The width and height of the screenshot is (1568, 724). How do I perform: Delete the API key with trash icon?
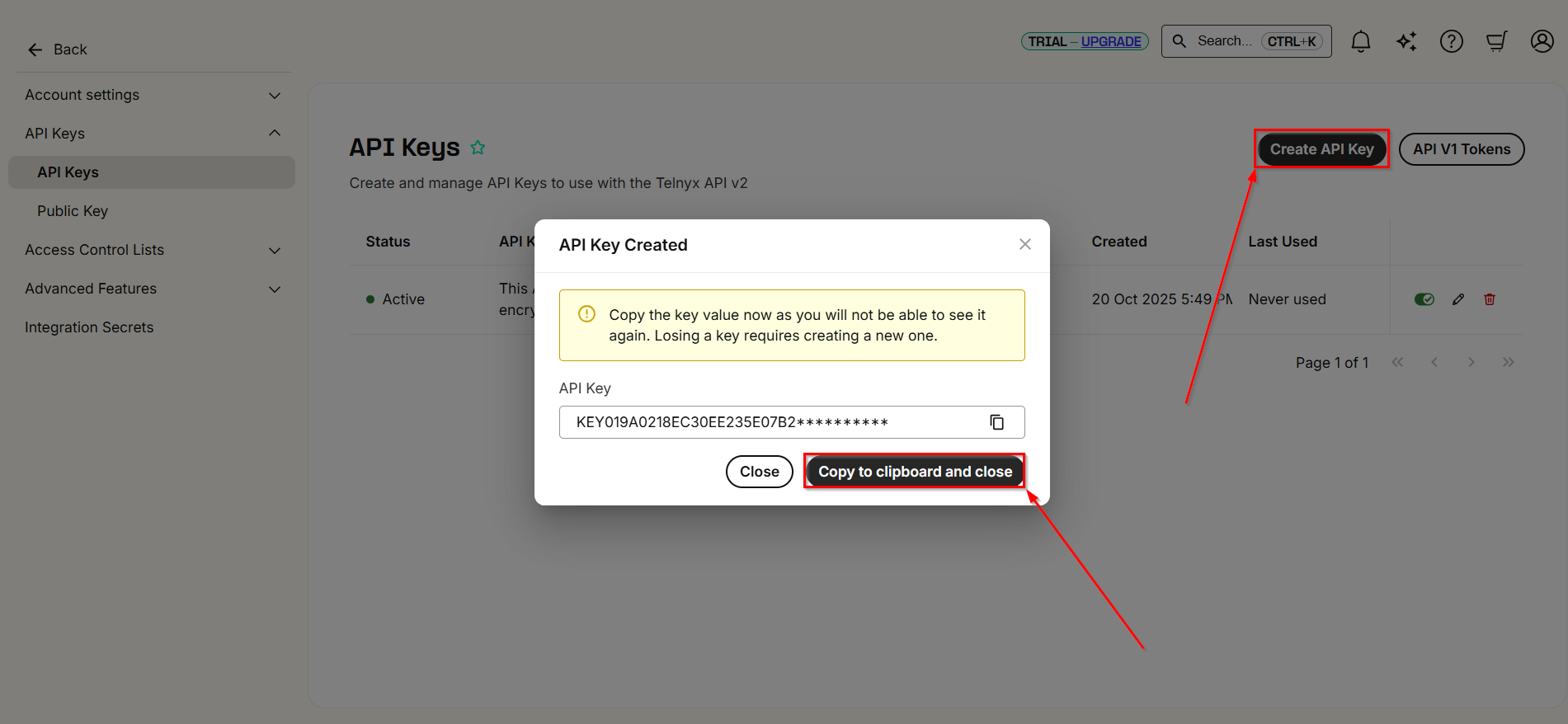(1490, 299)
